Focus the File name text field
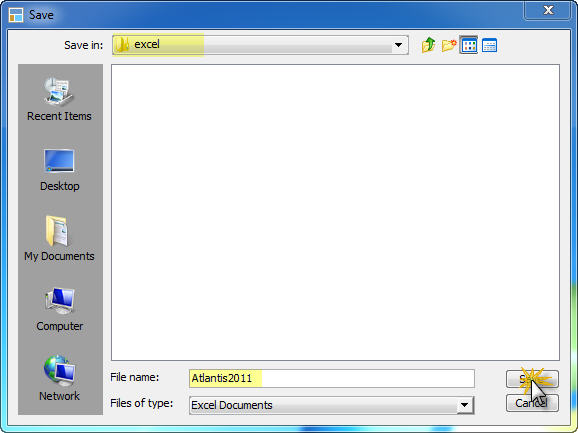The width and height of the screenshot is (578, 433). click(x=332, y=378)
